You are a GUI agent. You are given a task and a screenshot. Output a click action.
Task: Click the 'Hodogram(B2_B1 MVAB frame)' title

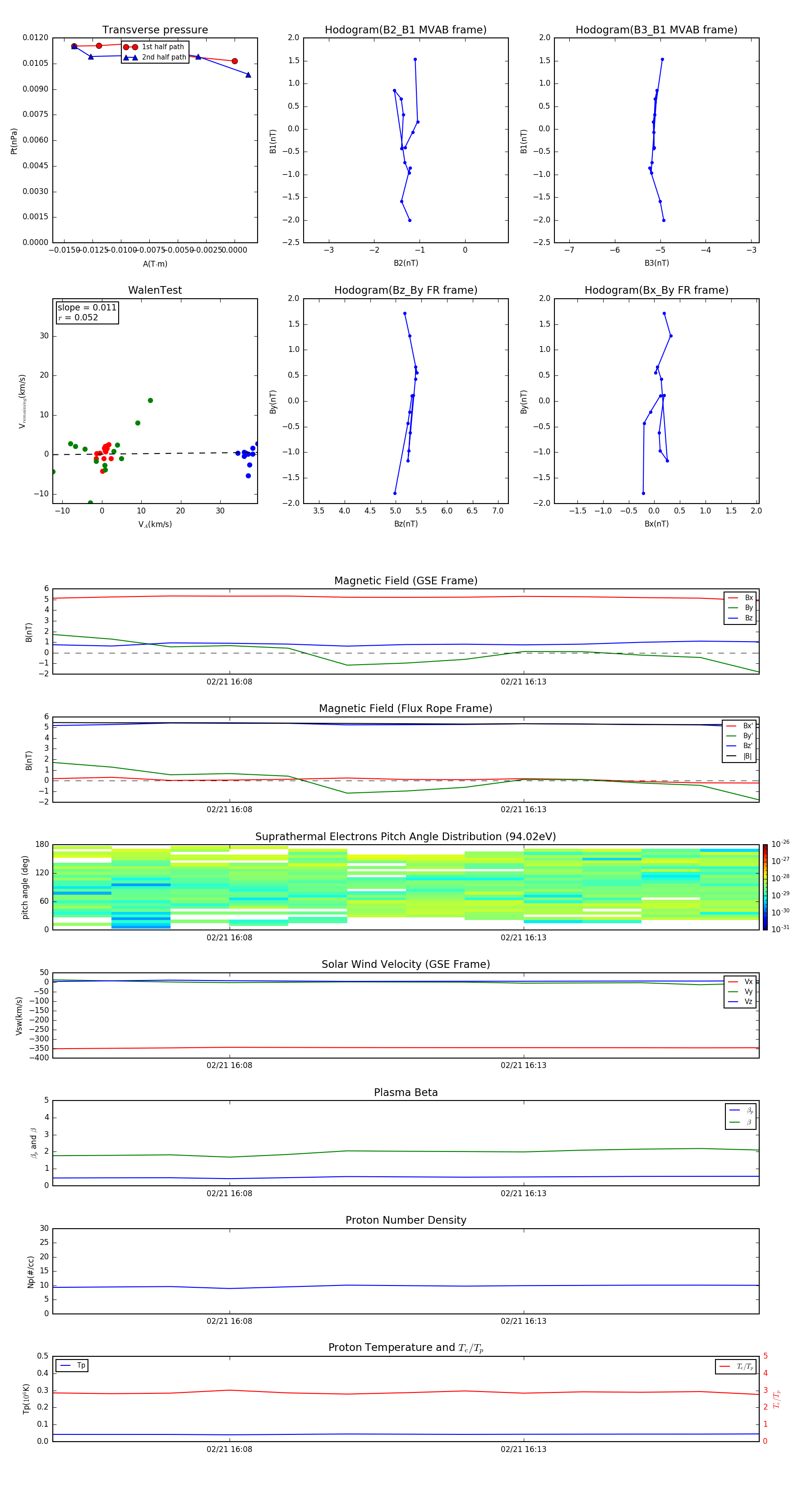point(406,30)
